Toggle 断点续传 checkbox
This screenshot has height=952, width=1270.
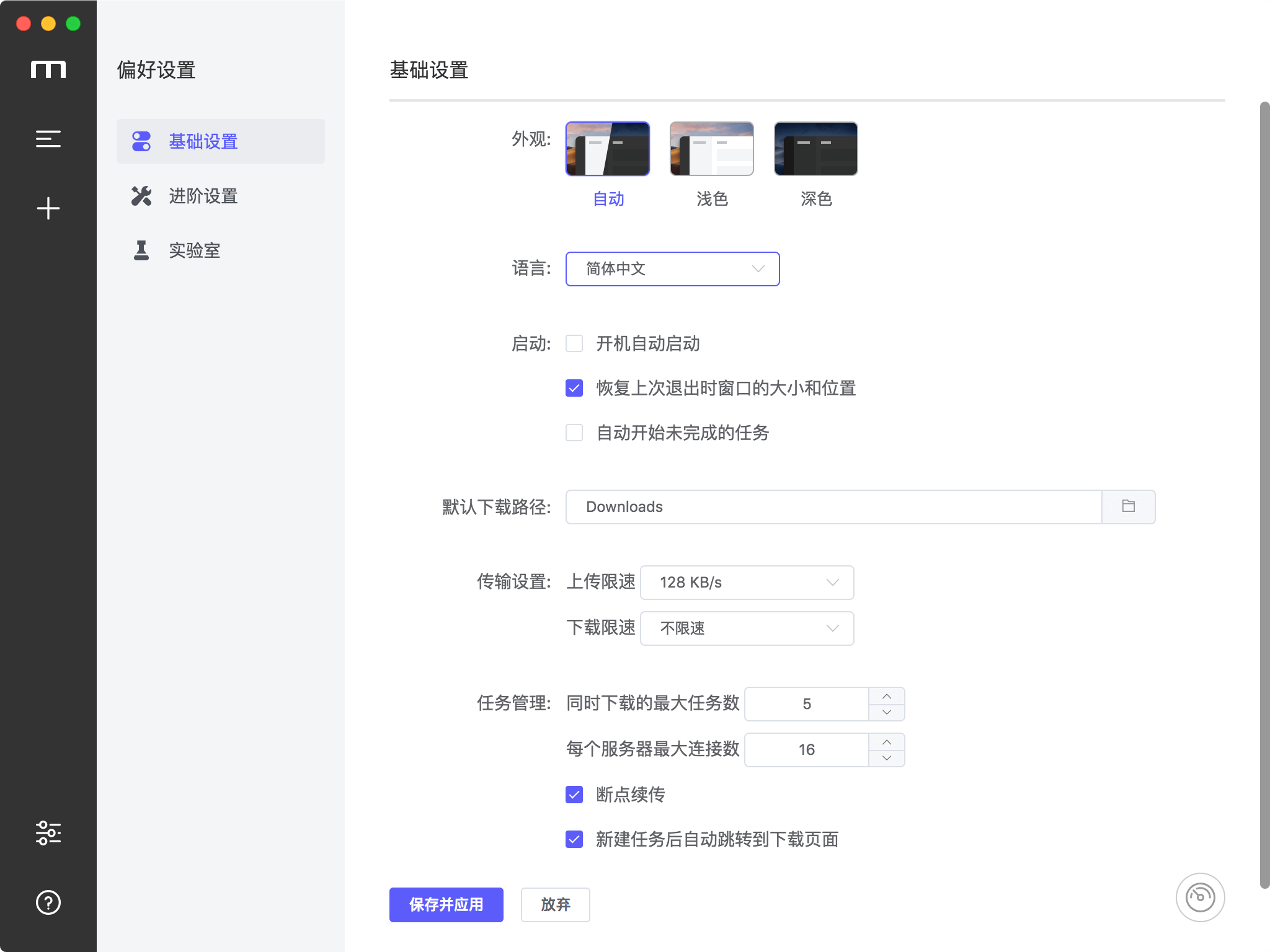575,795
